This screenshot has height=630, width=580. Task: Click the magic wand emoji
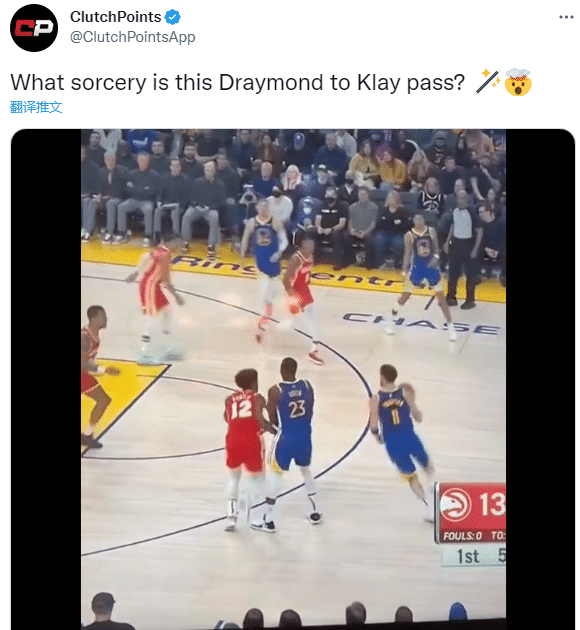pyautogui.click(x=487, y=82)
